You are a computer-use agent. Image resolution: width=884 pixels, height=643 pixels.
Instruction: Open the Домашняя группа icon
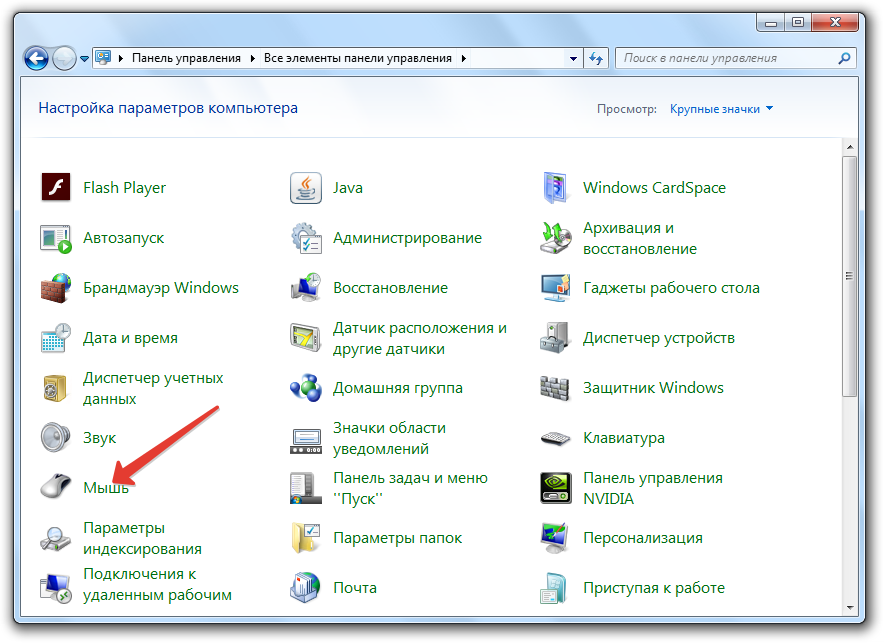point(305,388)
